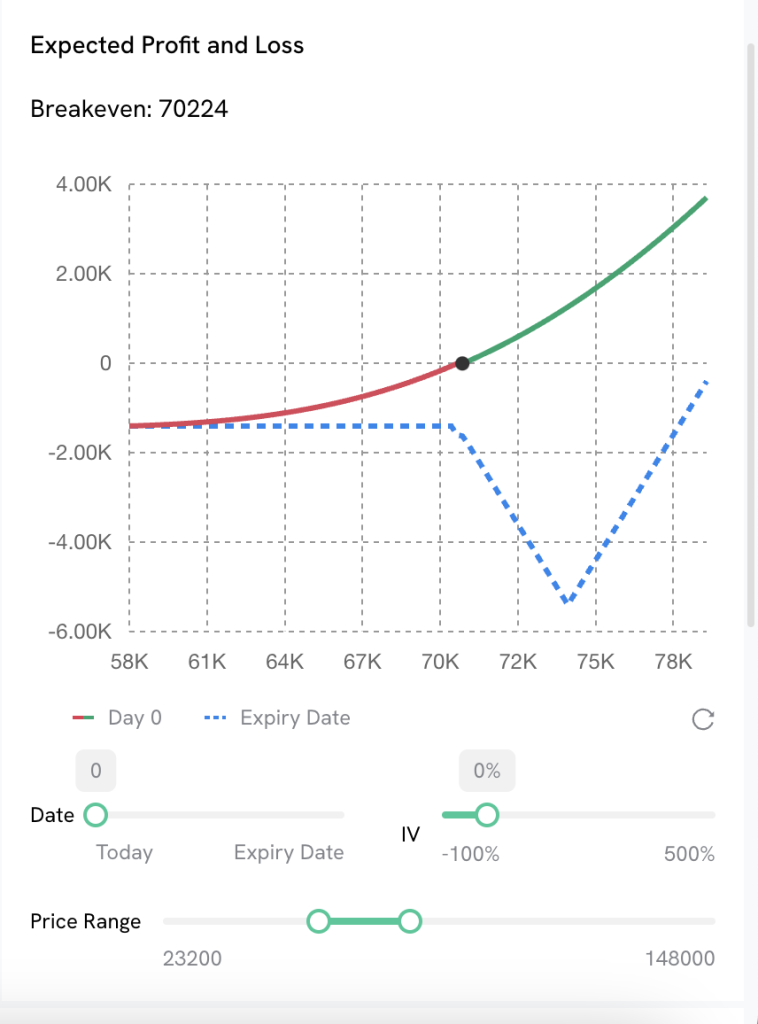Toggle the dotted Expiry Date legend series
Image resolution: width=758 pixels, height=1024 pixels.
(277, 718)
